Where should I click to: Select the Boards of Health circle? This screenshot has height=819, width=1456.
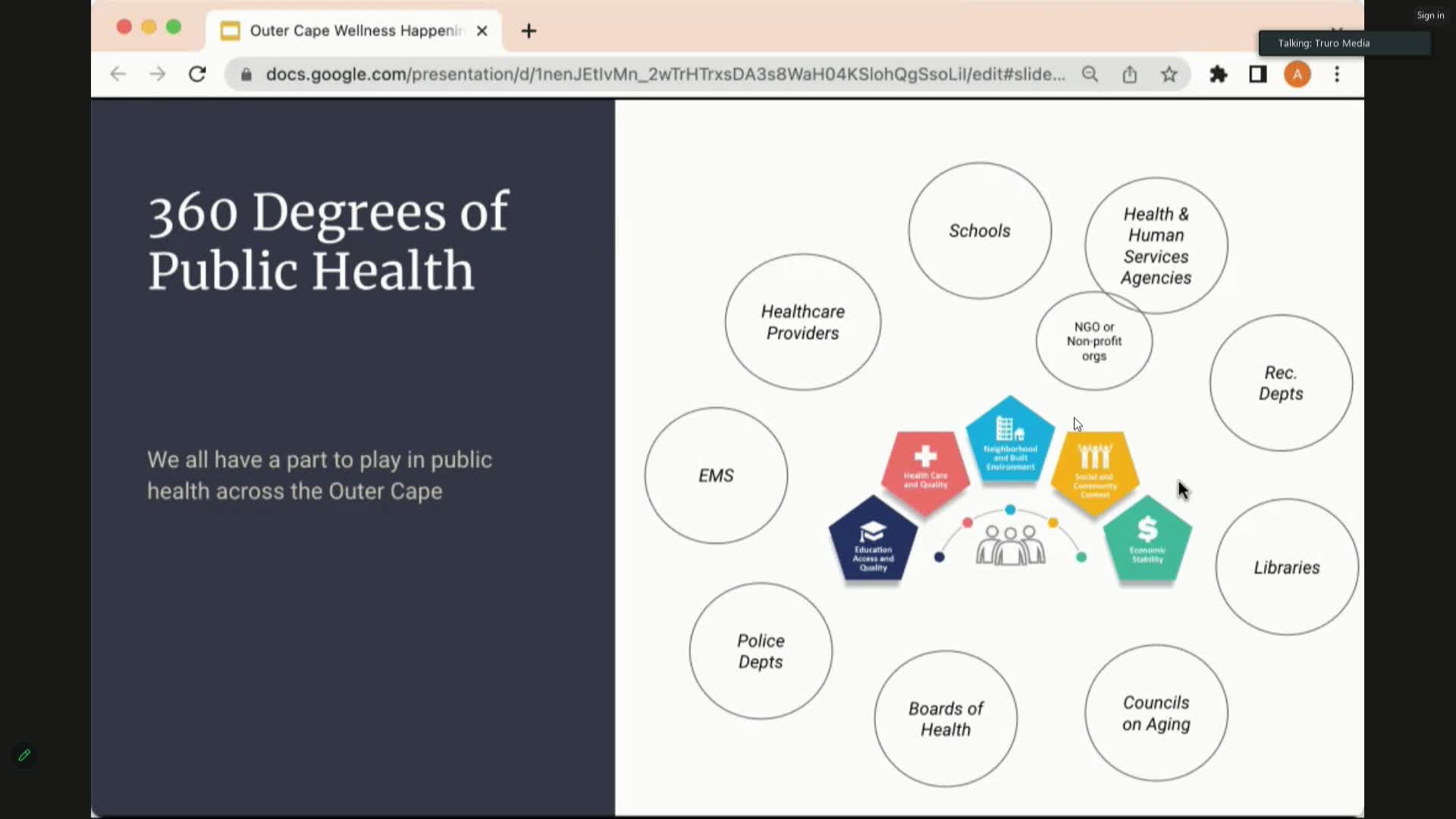click(946, 718)
